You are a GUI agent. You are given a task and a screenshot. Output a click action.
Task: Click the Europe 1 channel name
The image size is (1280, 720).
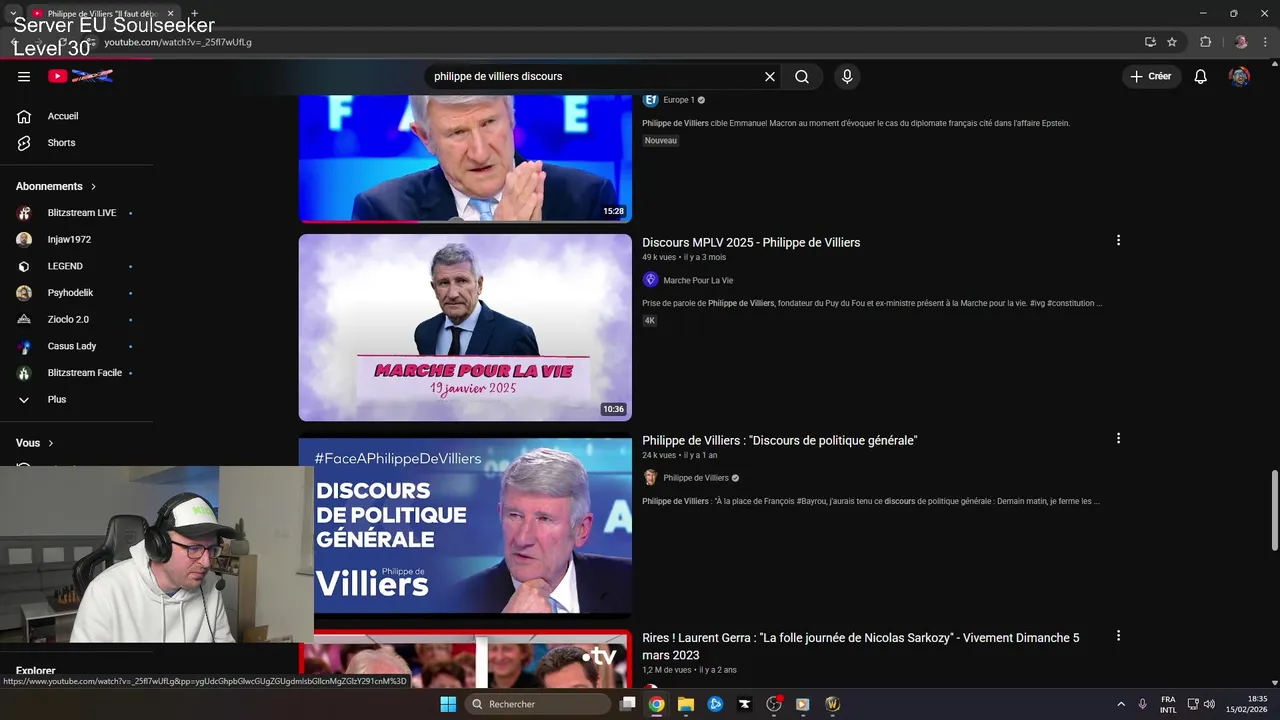(x=678, y=100)
